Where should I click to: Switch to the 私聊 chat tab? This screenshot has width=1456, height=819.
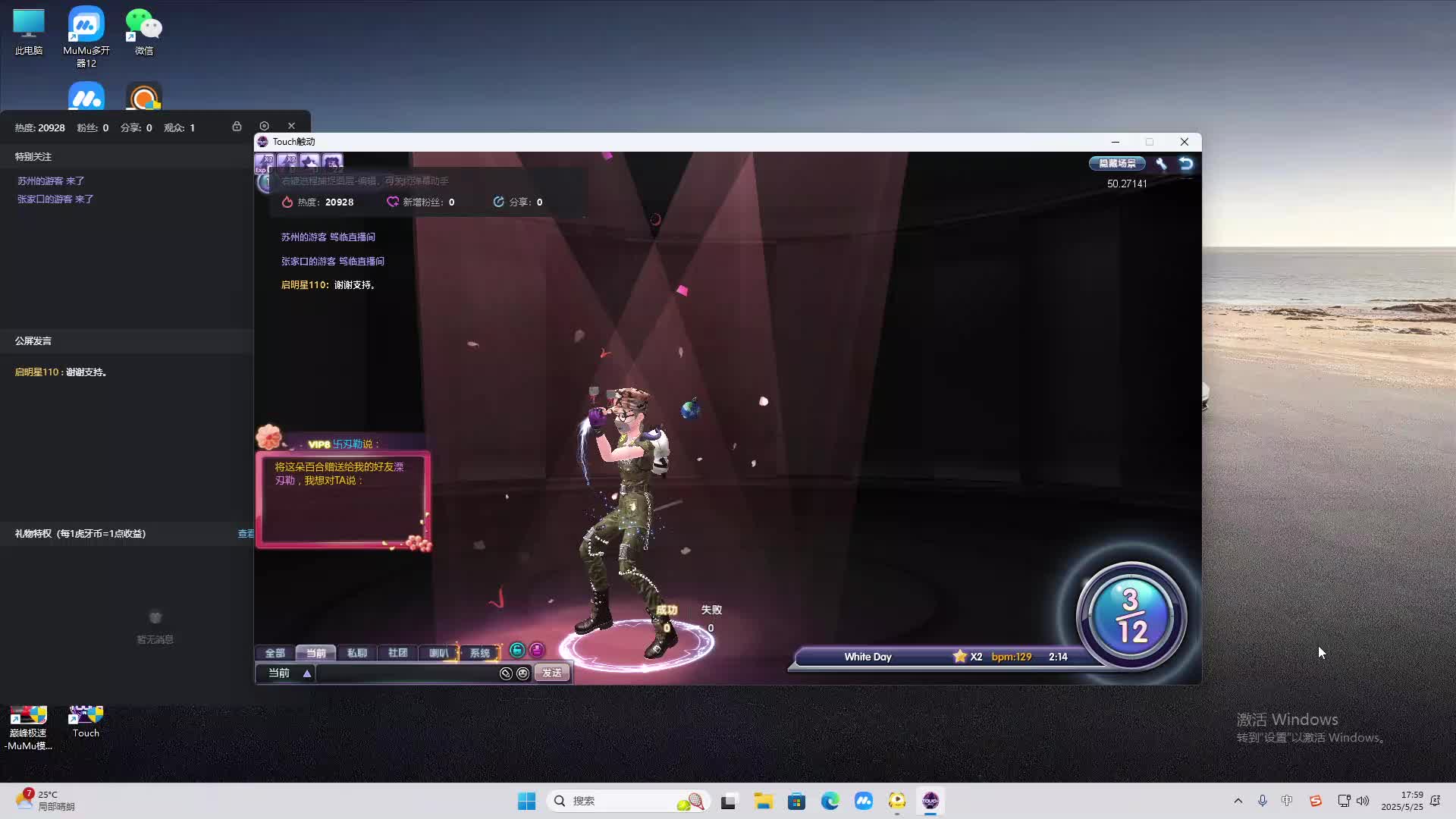pyautogui.click(x=356, y=653)
